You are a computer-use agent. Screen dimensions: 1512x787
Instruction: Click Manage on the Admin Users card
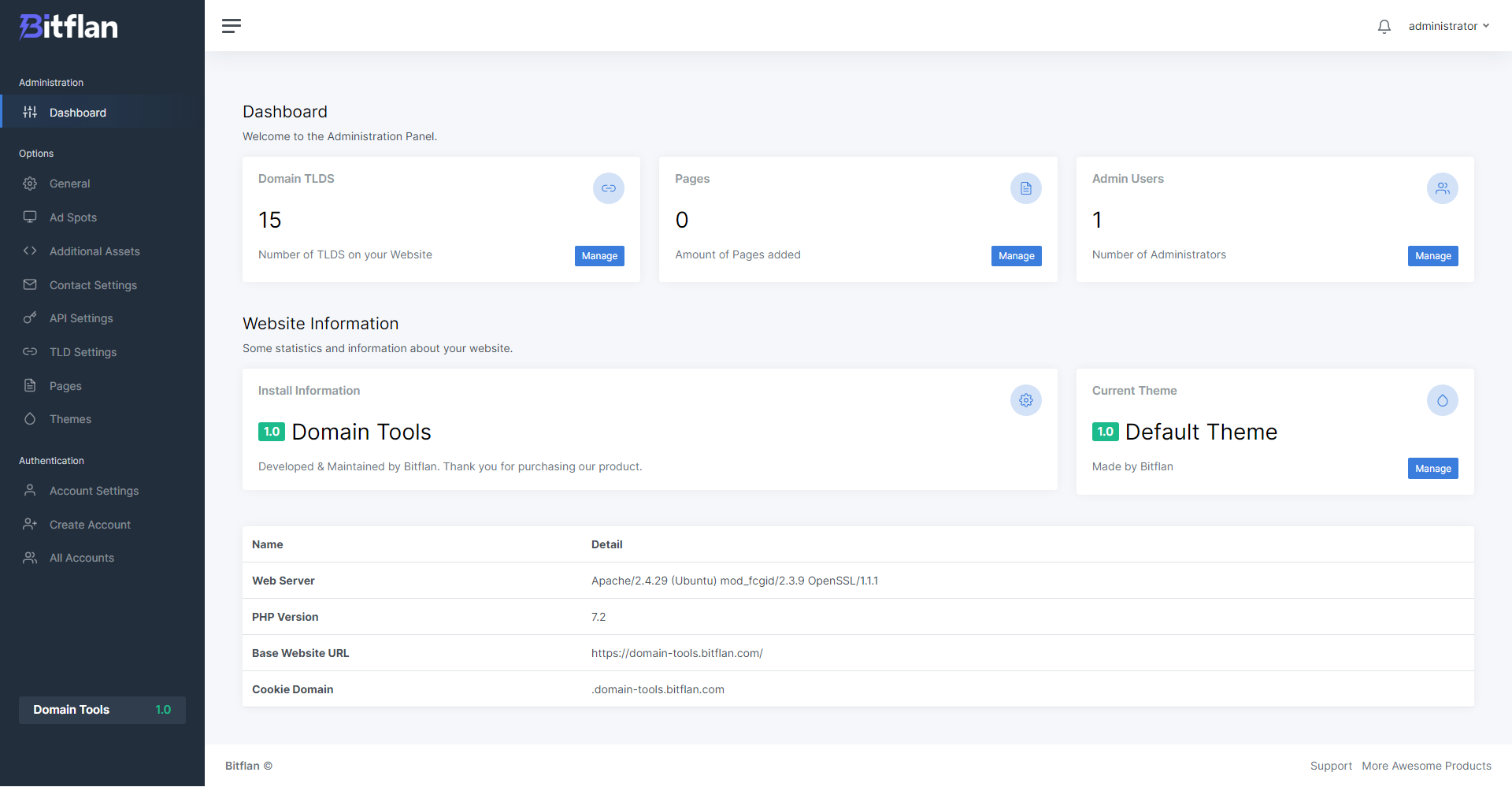pos(1432,255)
